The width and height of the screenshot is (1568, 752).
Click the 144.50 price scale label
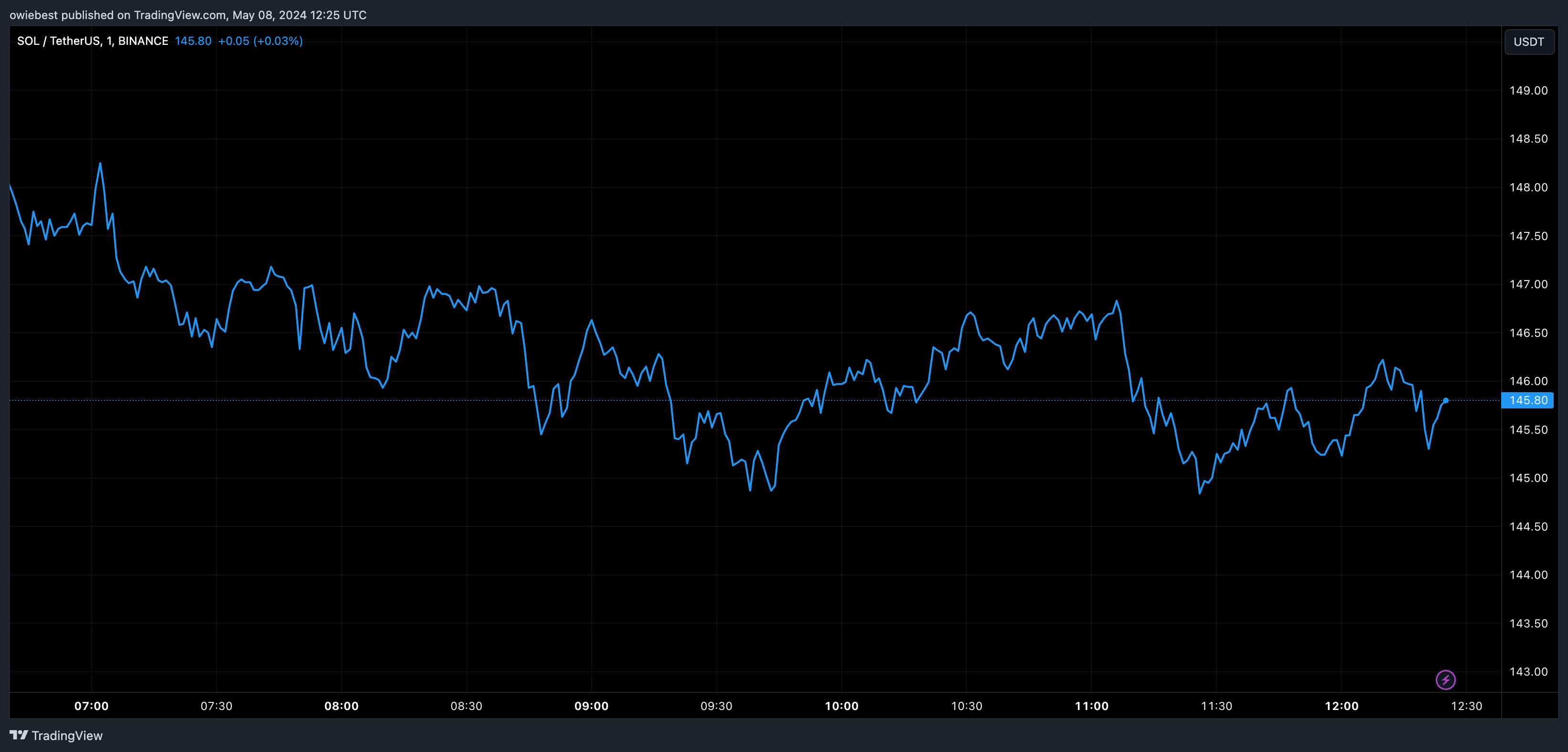(1528, 527)
